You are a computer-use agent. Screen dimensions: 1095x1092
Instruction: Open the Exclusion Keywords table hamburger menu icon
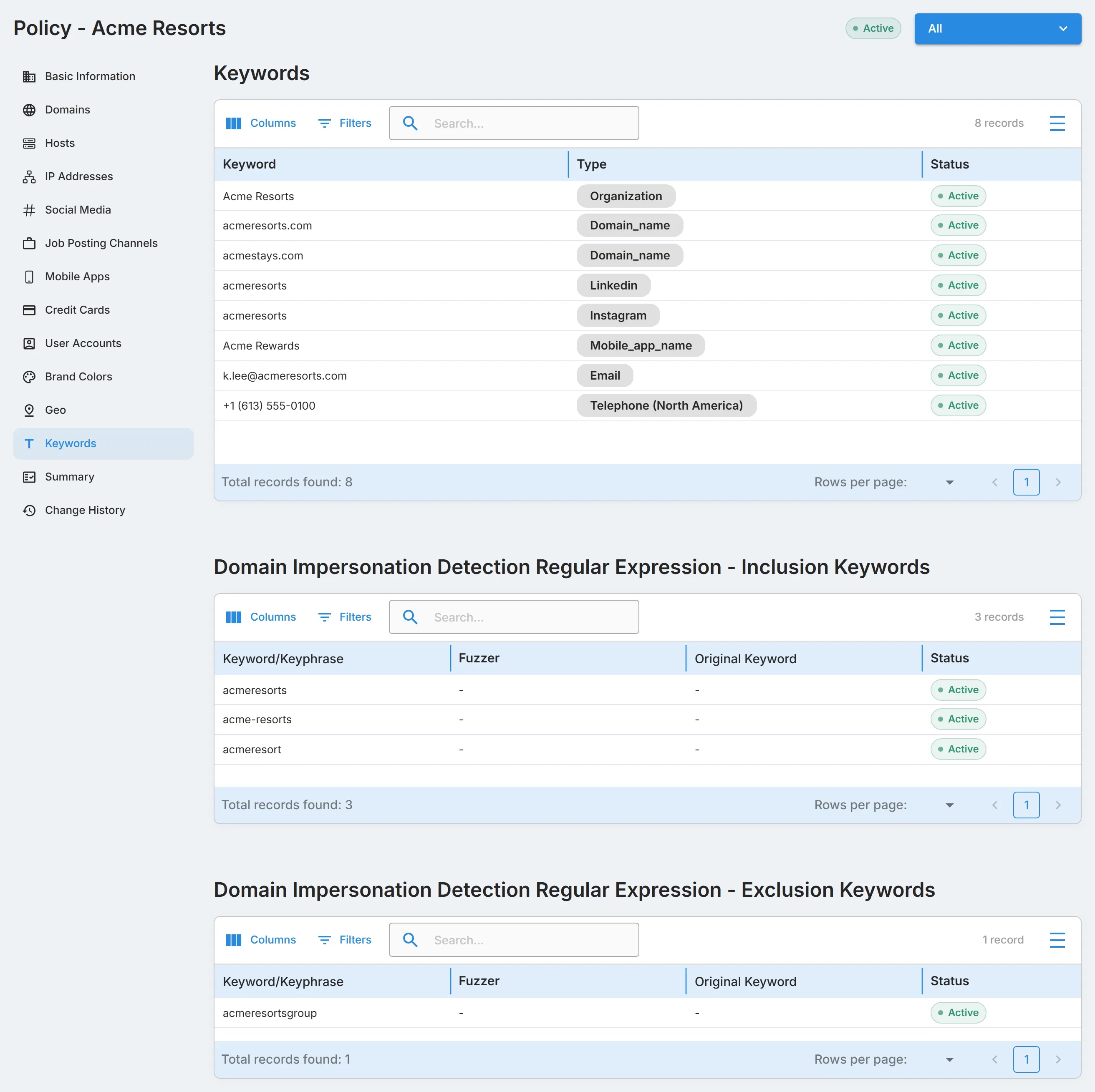click(x=1057, y=940)
